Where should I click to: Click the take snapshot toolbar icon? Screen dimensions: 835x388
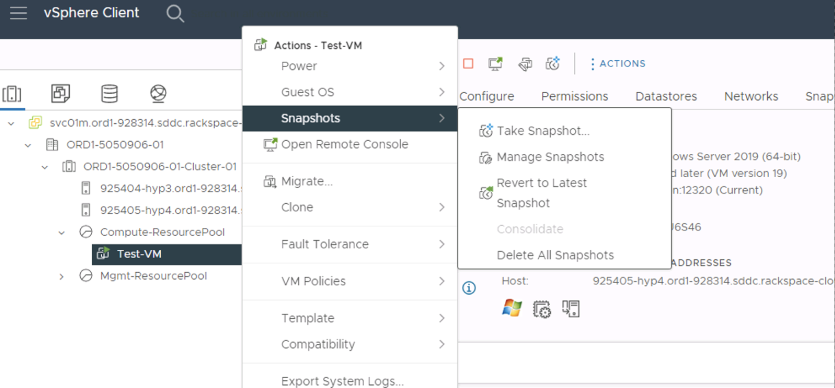(x=553, y=64)
